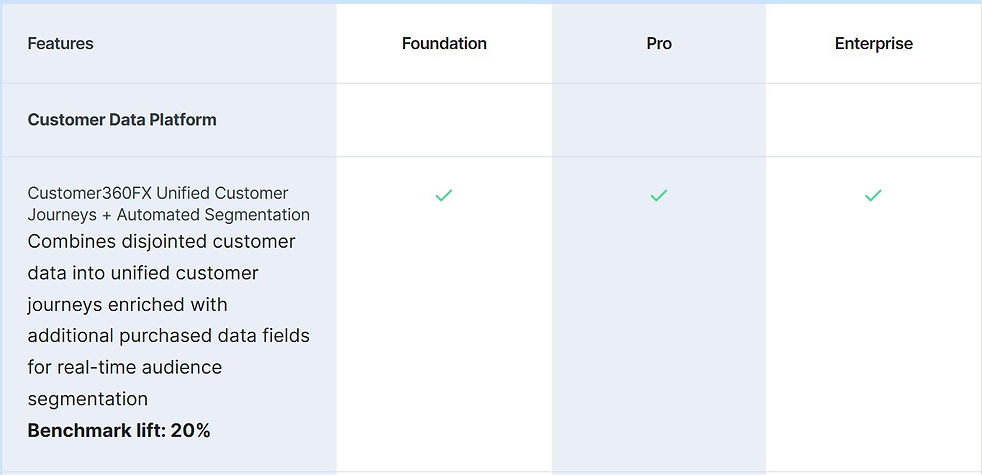Viewport: 982px width, 475px height.
Task: Click the "data into unified customer" line
Action: click(x=143, y=273)
